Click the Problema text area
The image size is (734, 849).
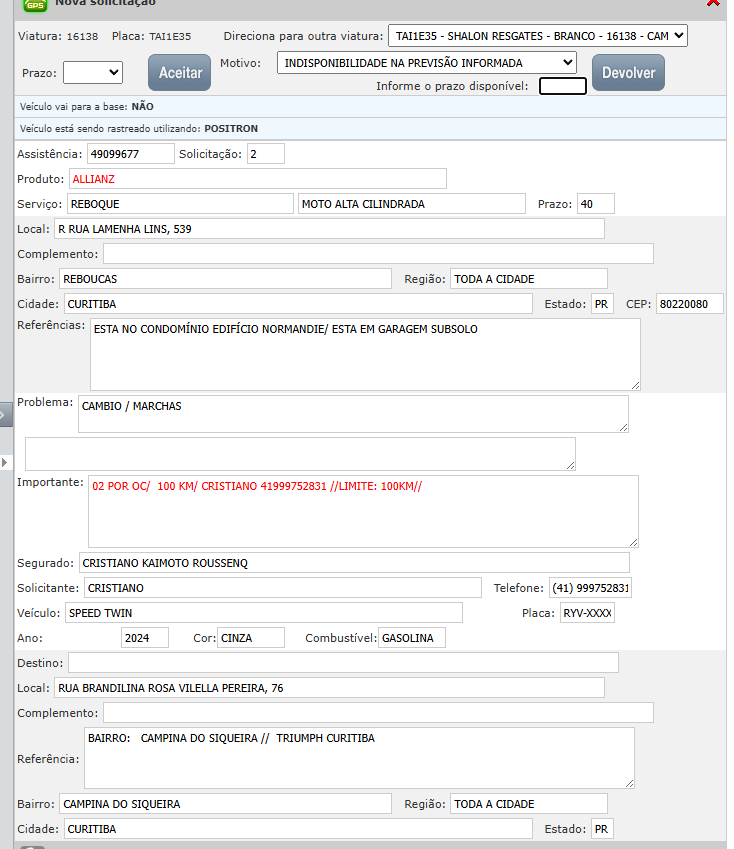[x=352, y=413]
